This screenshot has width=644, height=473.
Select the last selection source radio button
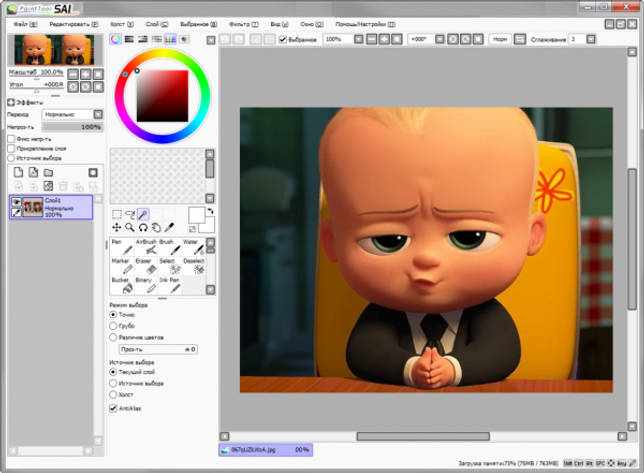(113, 394)
